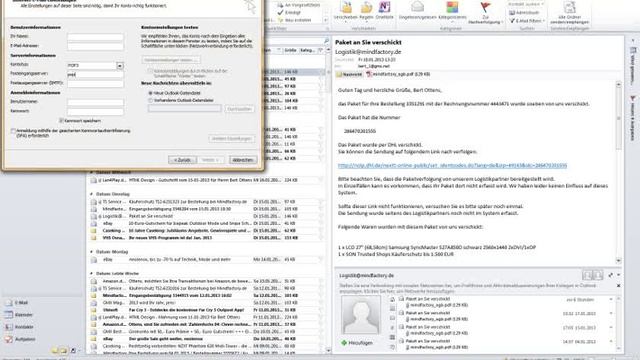
Task: Open Kalender in navigation pane
Action: point(19,315)
